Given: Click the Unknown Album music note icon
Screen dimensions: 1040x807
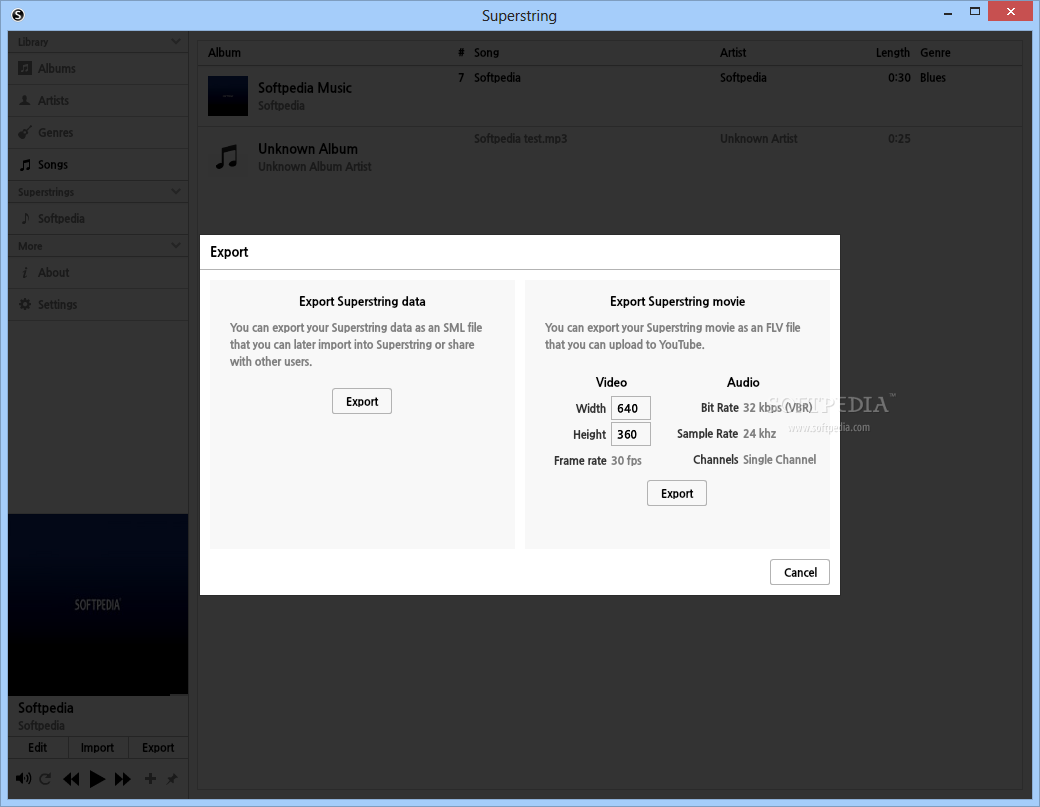Looking at the screenshot, I should (x=228, y=157).
